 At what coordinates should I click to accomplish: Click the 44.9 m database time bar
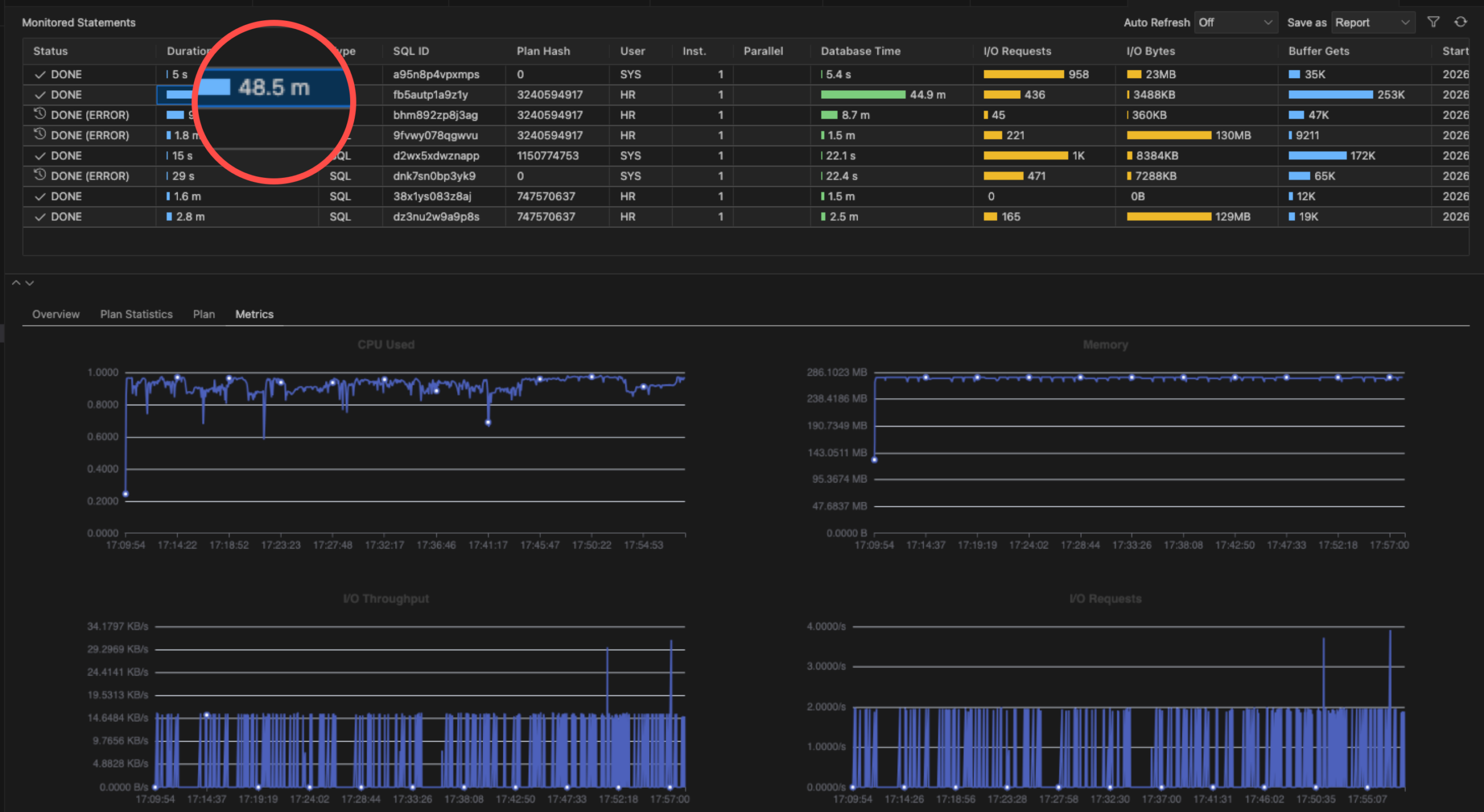[x=863, y=94]
